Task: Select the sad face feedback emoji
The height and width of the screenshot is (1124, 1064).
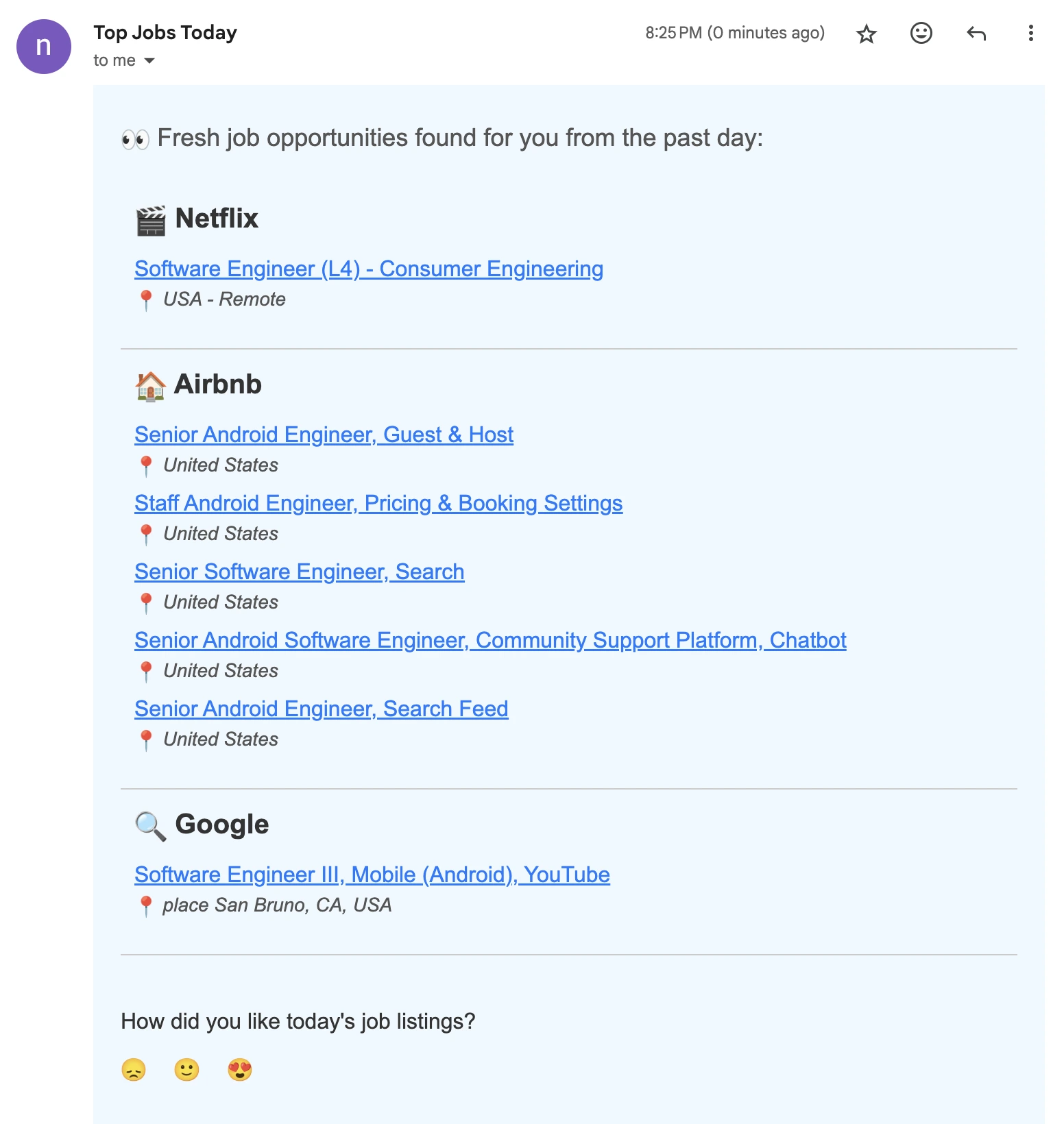Action: (x=134, y=1069)
